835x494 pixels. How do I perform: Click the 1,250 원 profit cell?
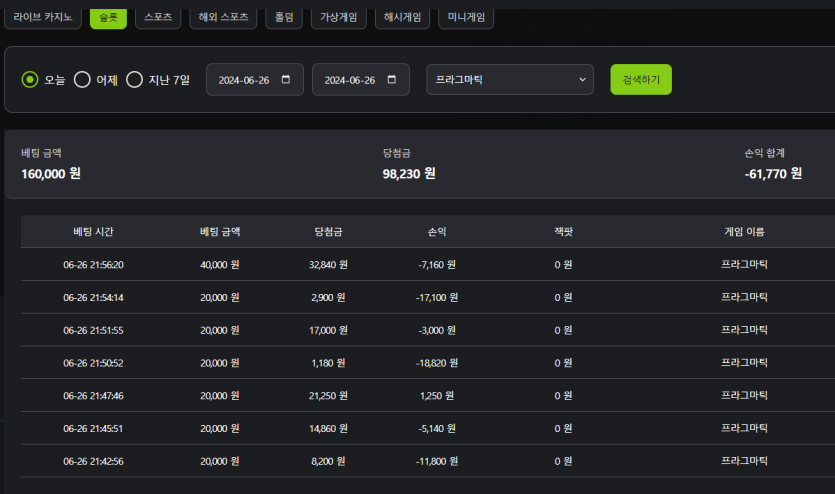click(437, 396)
